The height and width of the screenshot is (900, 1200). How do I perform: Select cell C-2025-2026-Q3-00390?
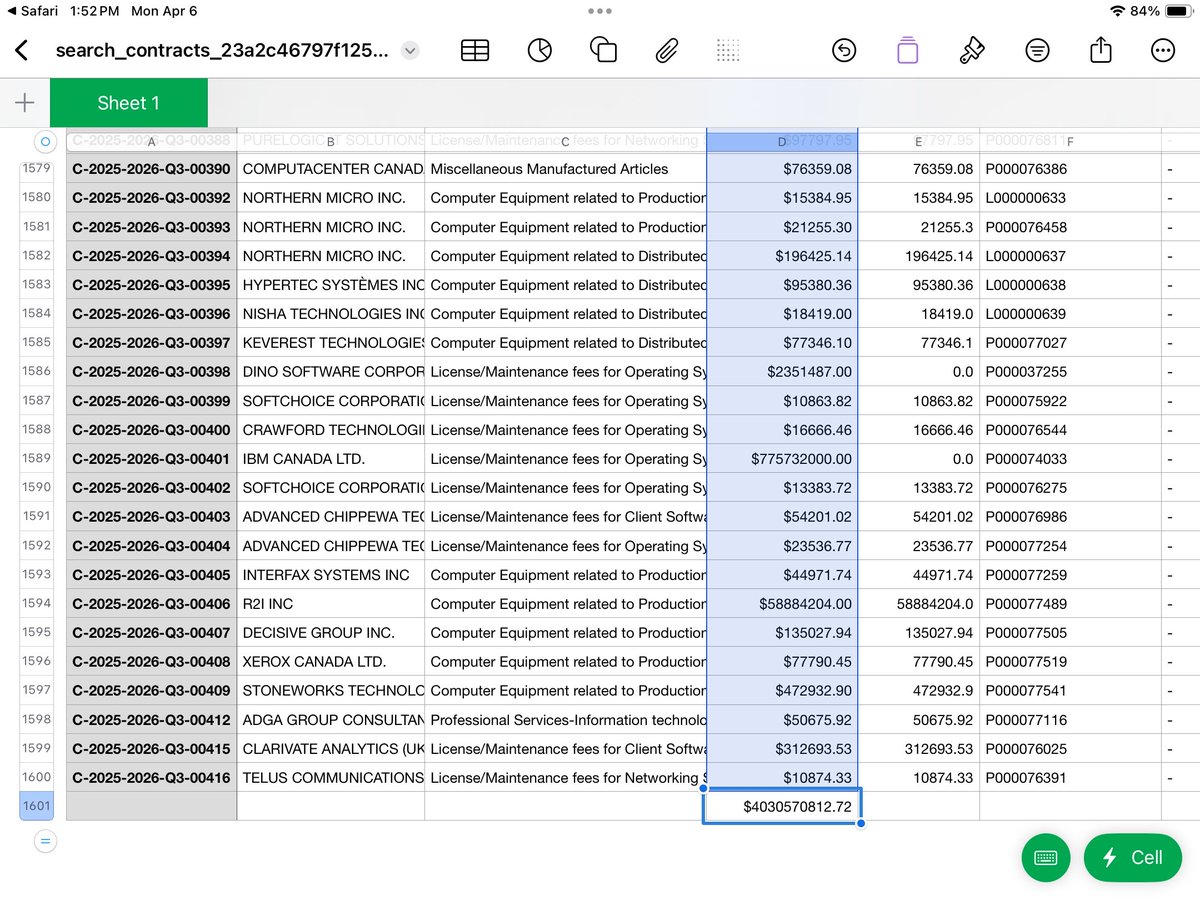[x=151, y=169]
